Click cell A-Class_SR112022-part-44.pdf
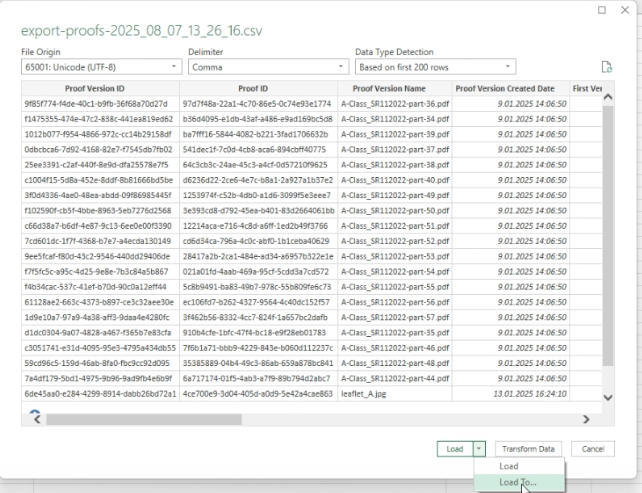This screenshot has height=493, width=642. pyautogui.click(x=395, y=378)
